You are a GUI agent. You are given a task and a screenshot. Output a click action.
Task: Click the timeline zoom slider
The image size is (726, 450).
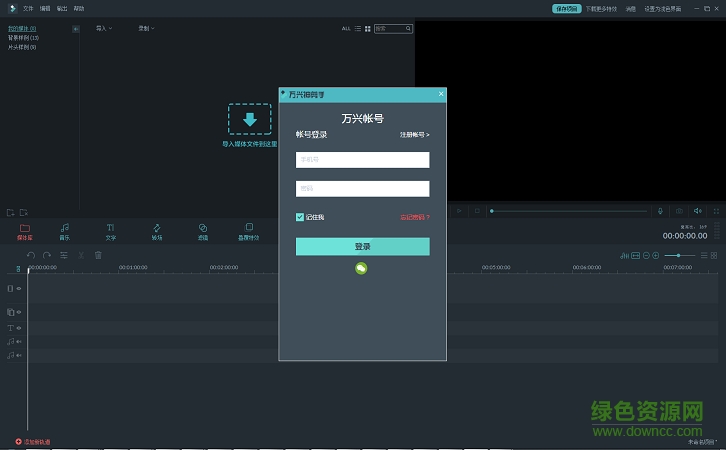[678, 256]
